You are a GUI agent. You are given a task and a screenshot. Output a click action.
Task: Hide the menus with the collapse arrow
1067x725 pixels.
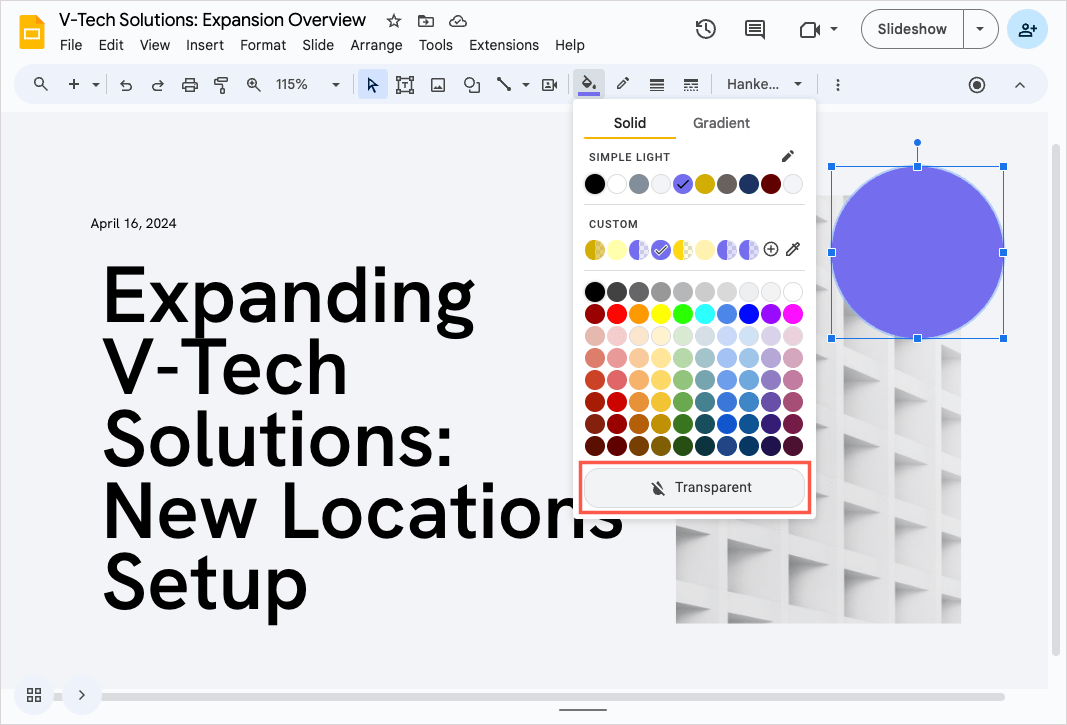click(x=1020, y=85)
